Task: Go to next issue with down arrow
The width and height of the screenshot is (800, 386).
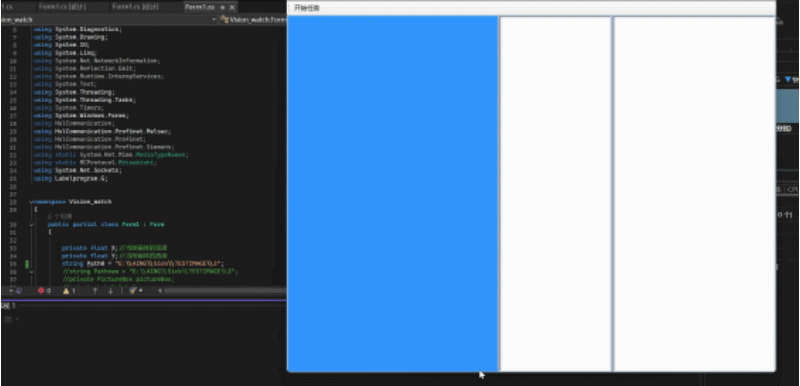Action: click(x=110, y=291)
